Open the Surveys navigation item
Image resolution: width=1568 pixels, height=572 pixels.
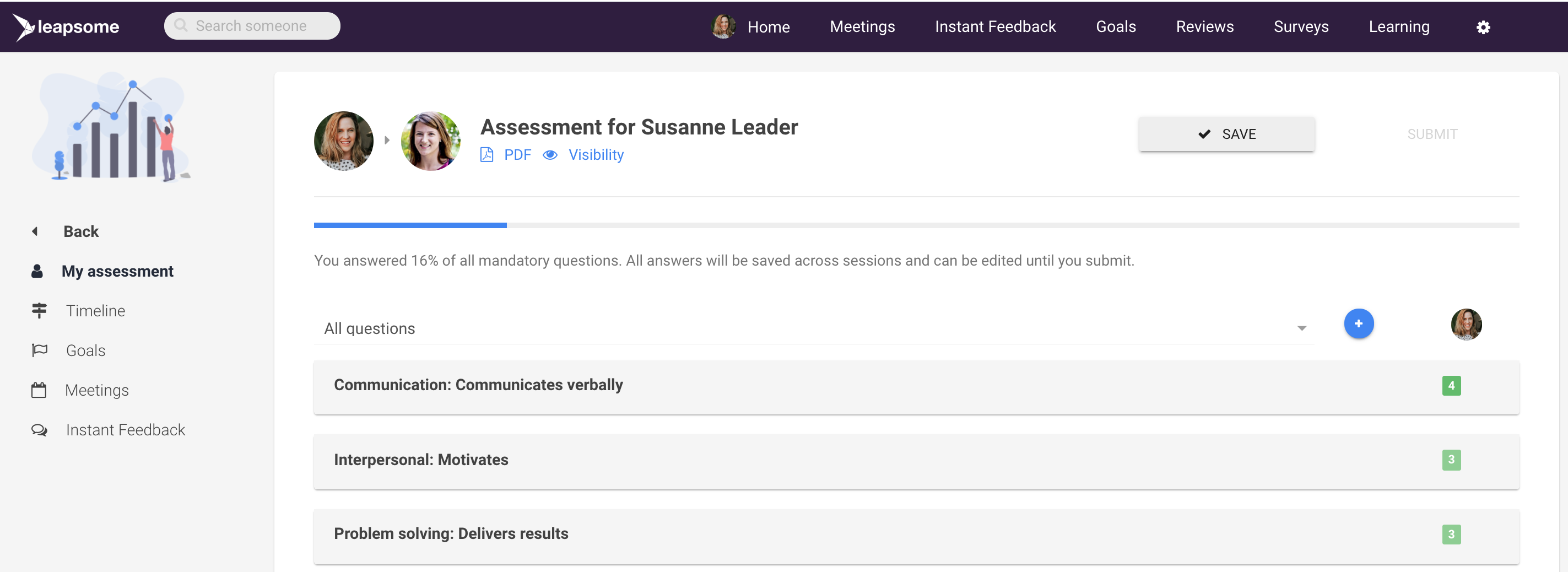1301,27
